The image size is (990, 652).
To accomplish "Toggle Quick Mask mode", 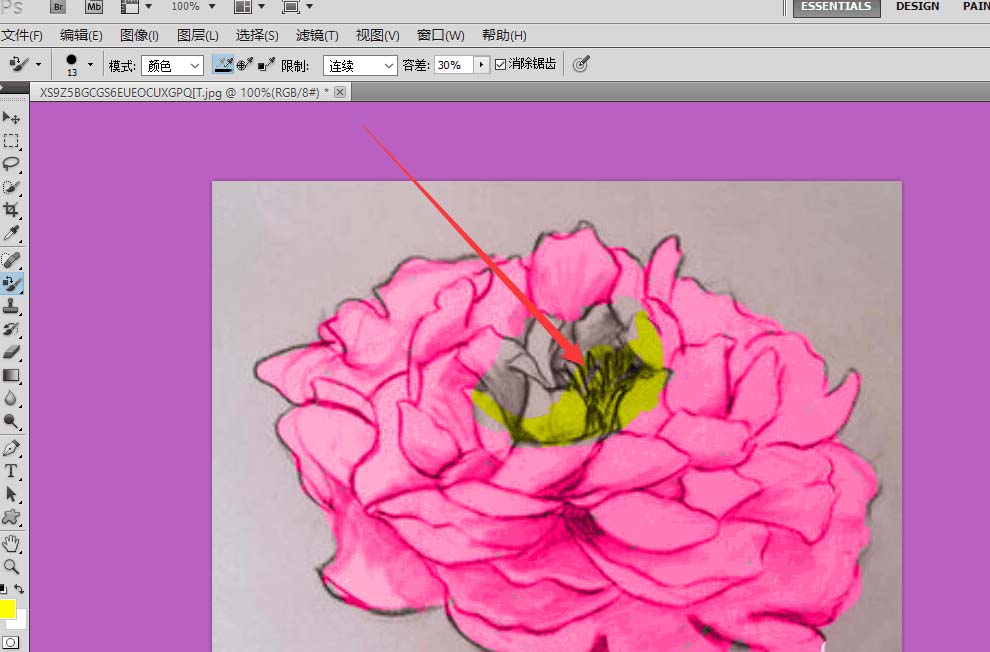I will pos(11,643).
